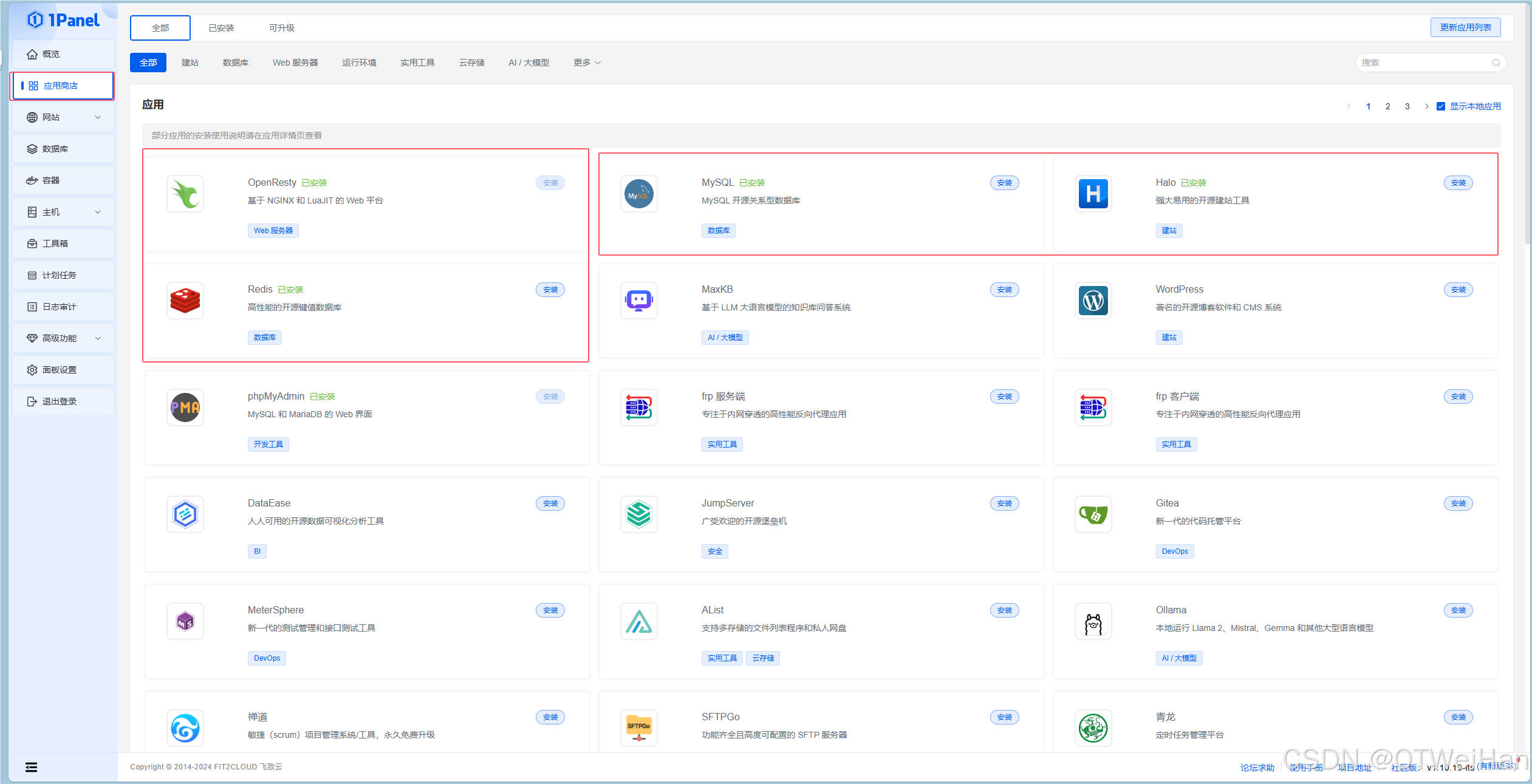This screenshot has width=1532, height=784.
Task: Open the MaxKB app icon
Action: tap(639, 301)
